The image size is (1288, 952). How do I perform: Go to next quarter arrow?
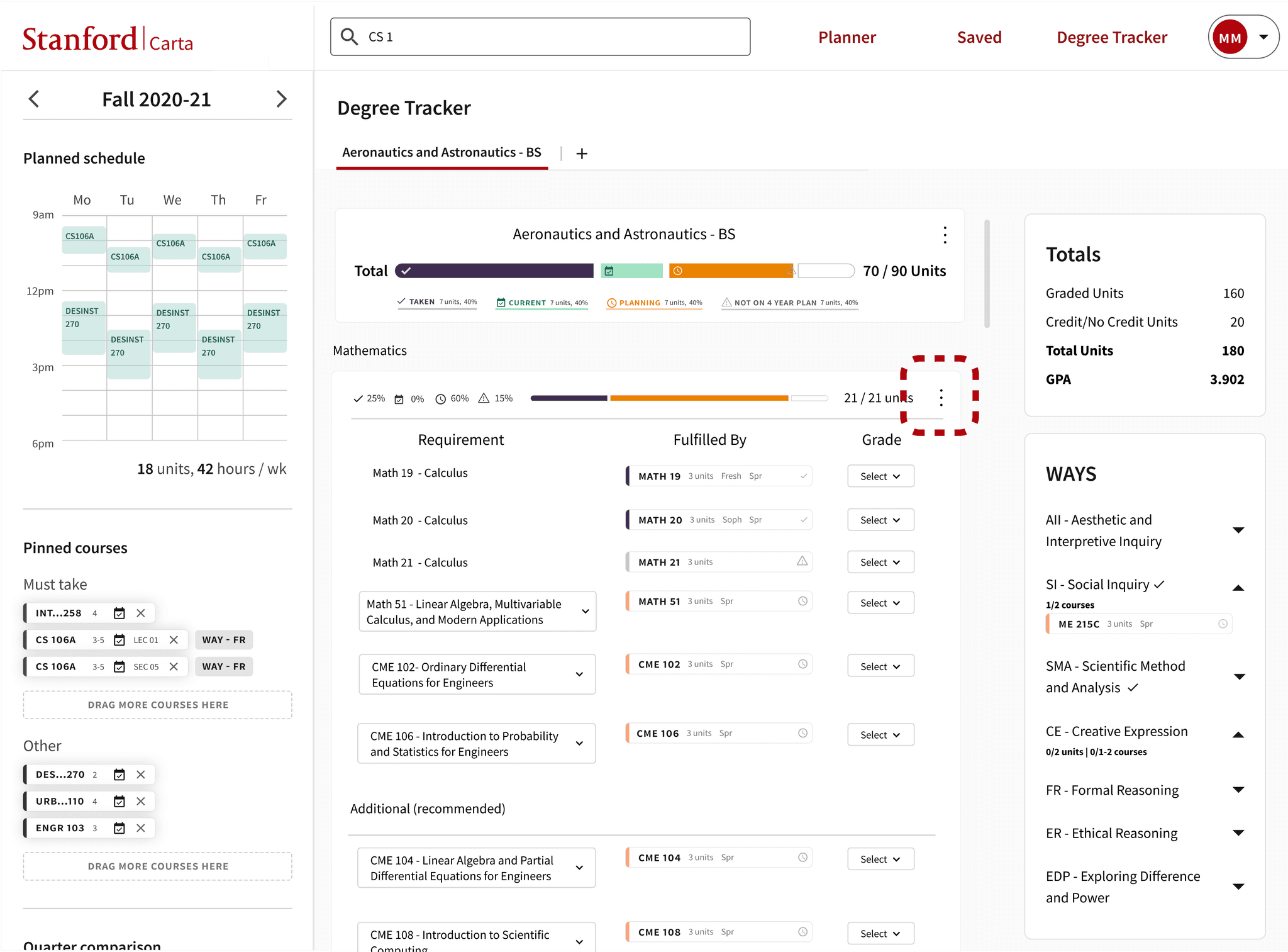[x=281, y=99]
